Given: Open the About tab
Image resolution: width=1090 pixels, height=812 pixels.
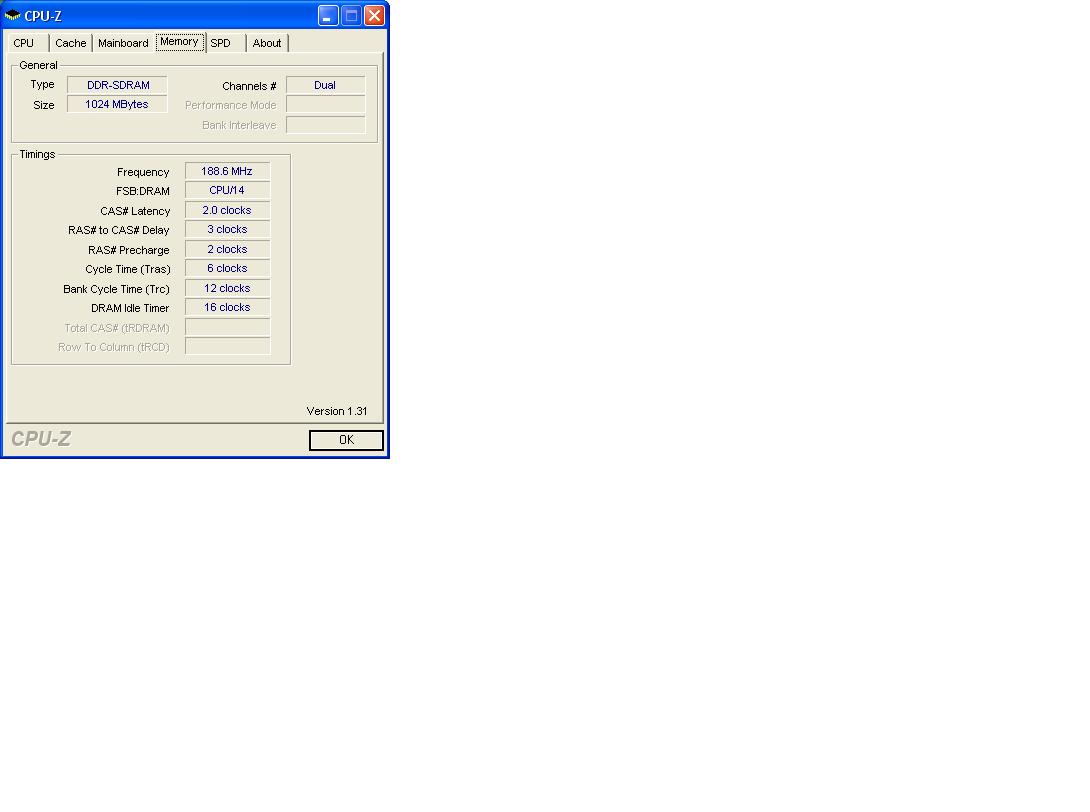Looking at the screenshot, I should coord(267,43).
